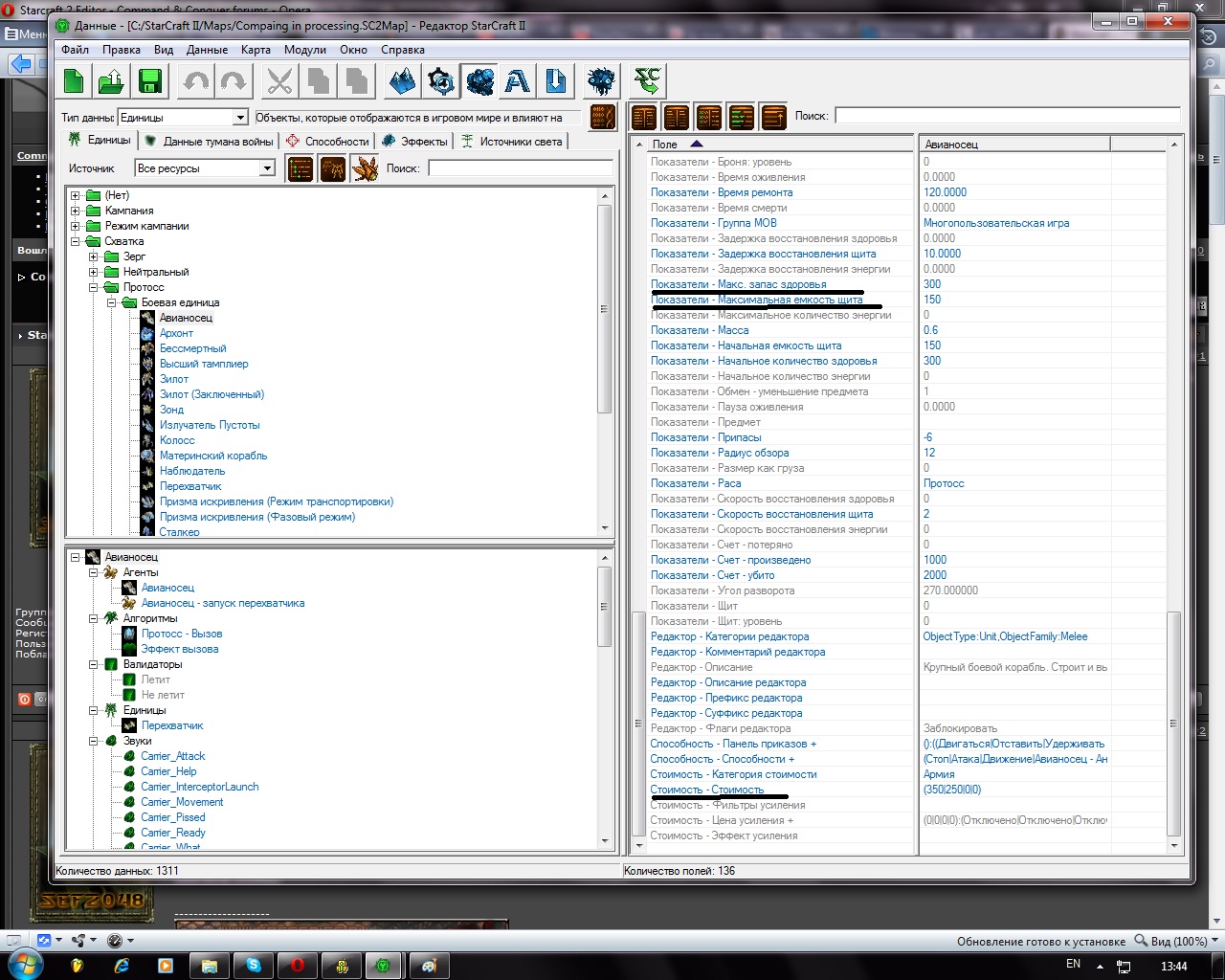Click the fifth field view icon before Поиск
Image resolution: width=1225 pixels, height=980 pixels.
[774, 117]
